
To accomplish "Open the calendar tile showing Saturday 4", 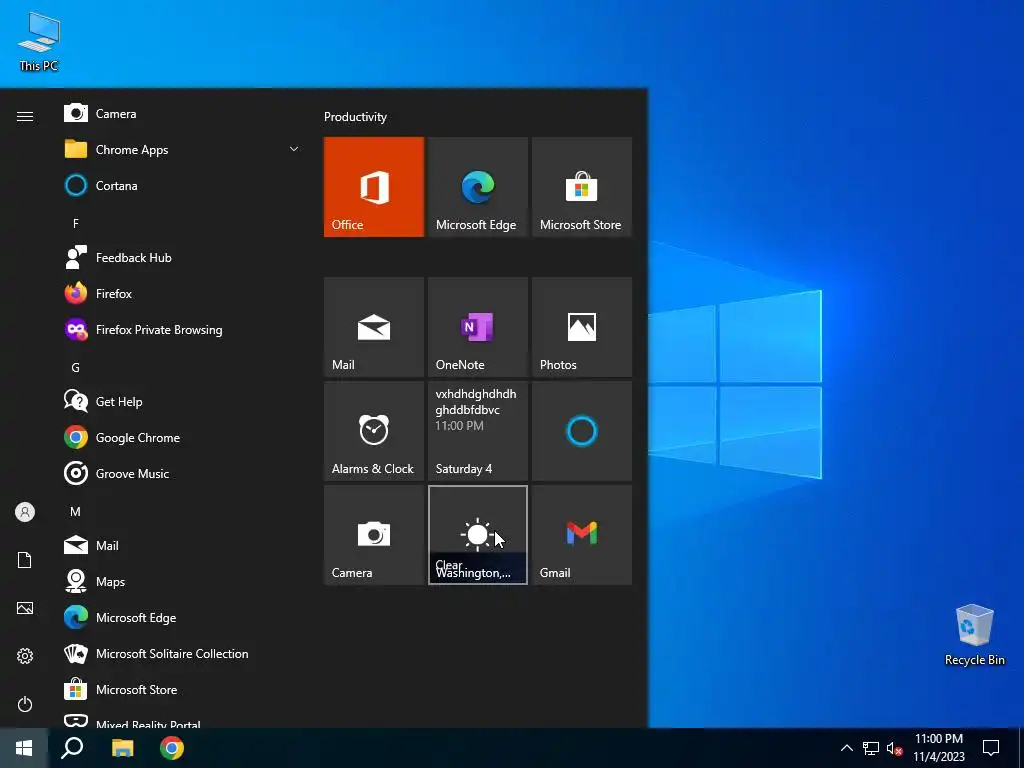I will [x=477, y=431].
